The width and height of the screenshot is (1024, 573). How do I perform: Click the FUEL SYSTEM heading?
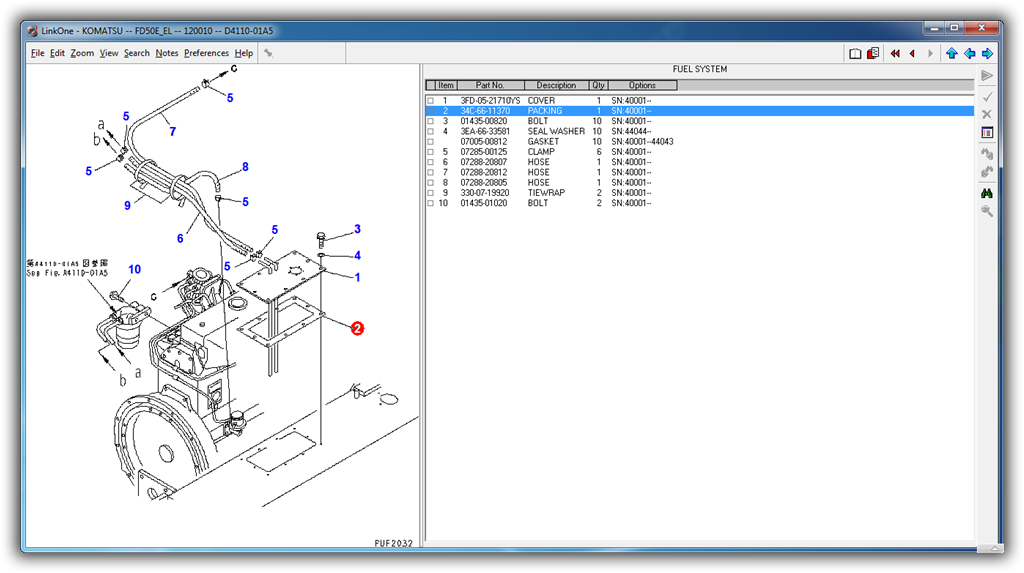[x=699, y=69]
